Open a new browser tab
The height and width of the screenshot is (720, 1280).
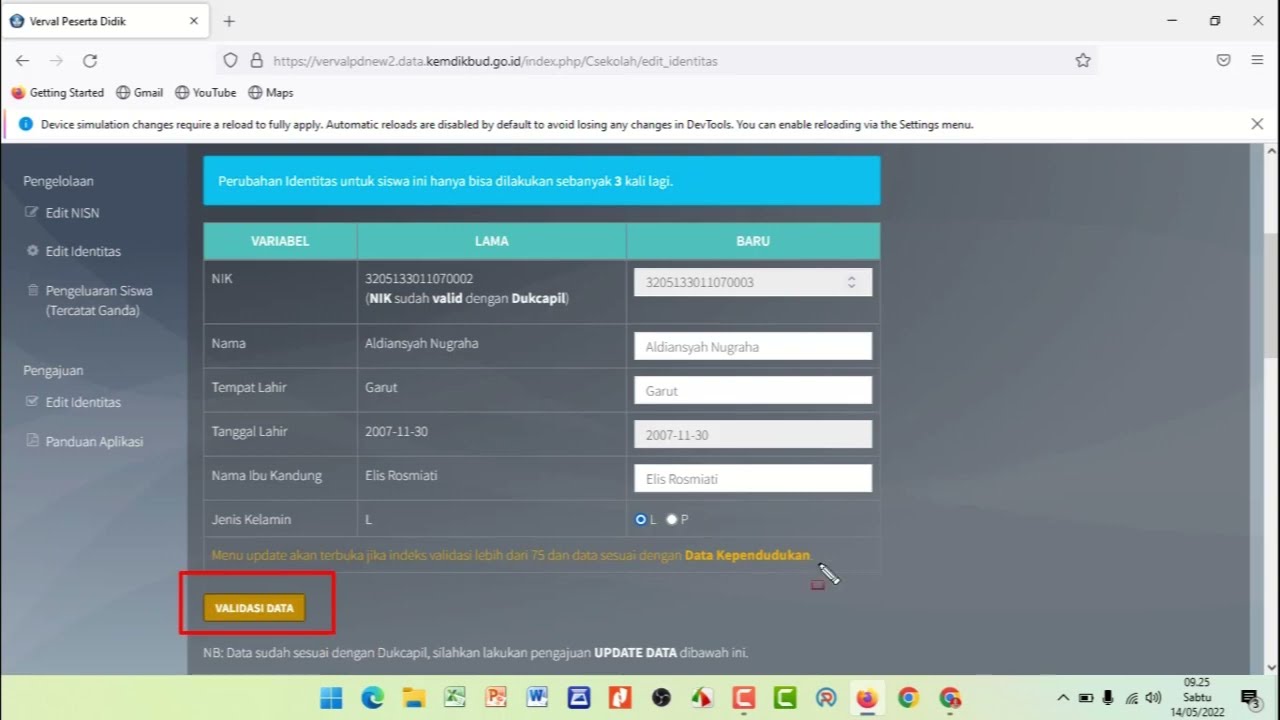tap(229, 21)
